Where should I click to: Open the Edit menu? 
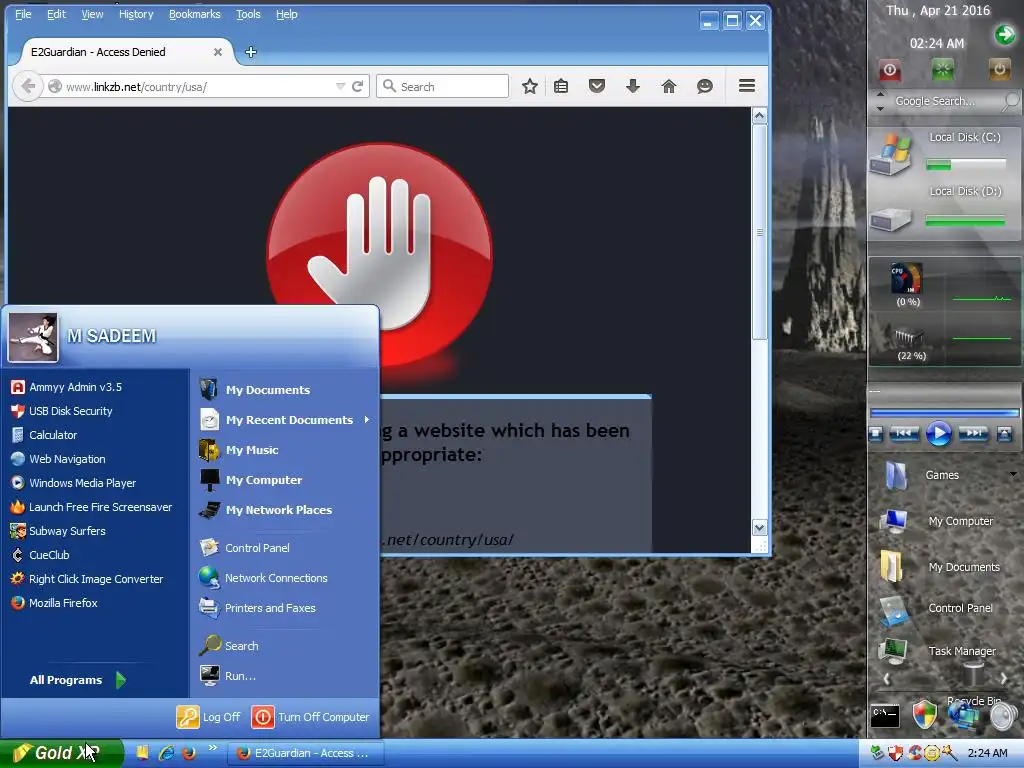pos(56,14)
